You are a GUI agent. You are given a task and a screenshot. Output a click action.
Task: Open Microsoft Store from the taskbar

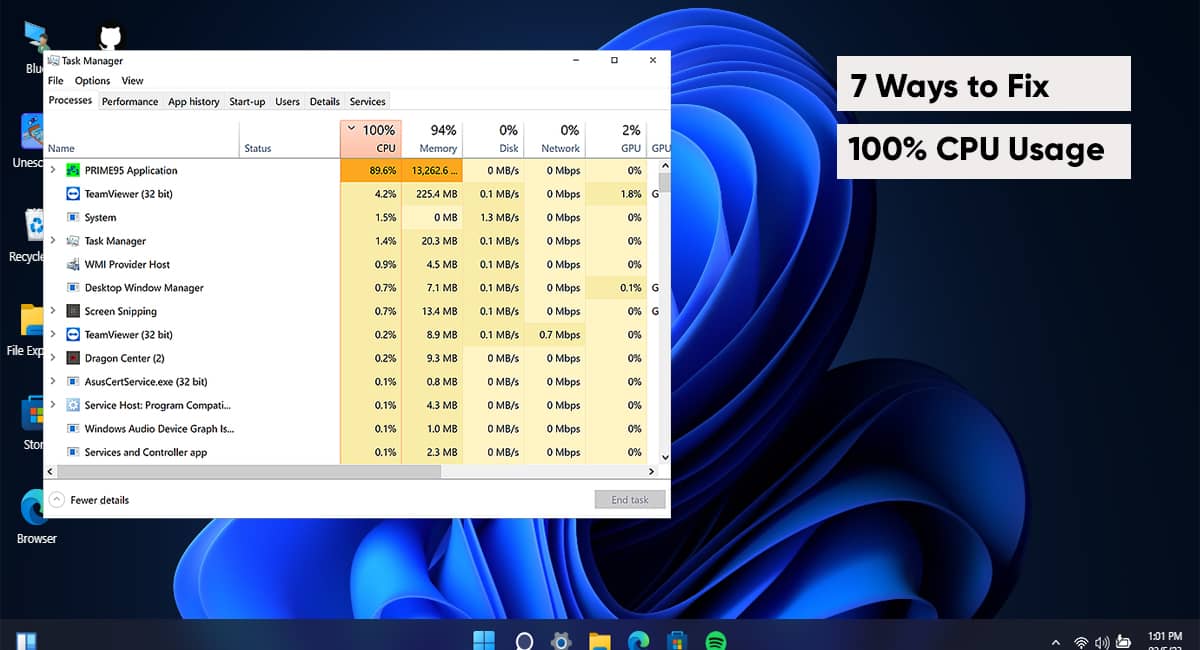pyautogui.click(x=677, y=641)
